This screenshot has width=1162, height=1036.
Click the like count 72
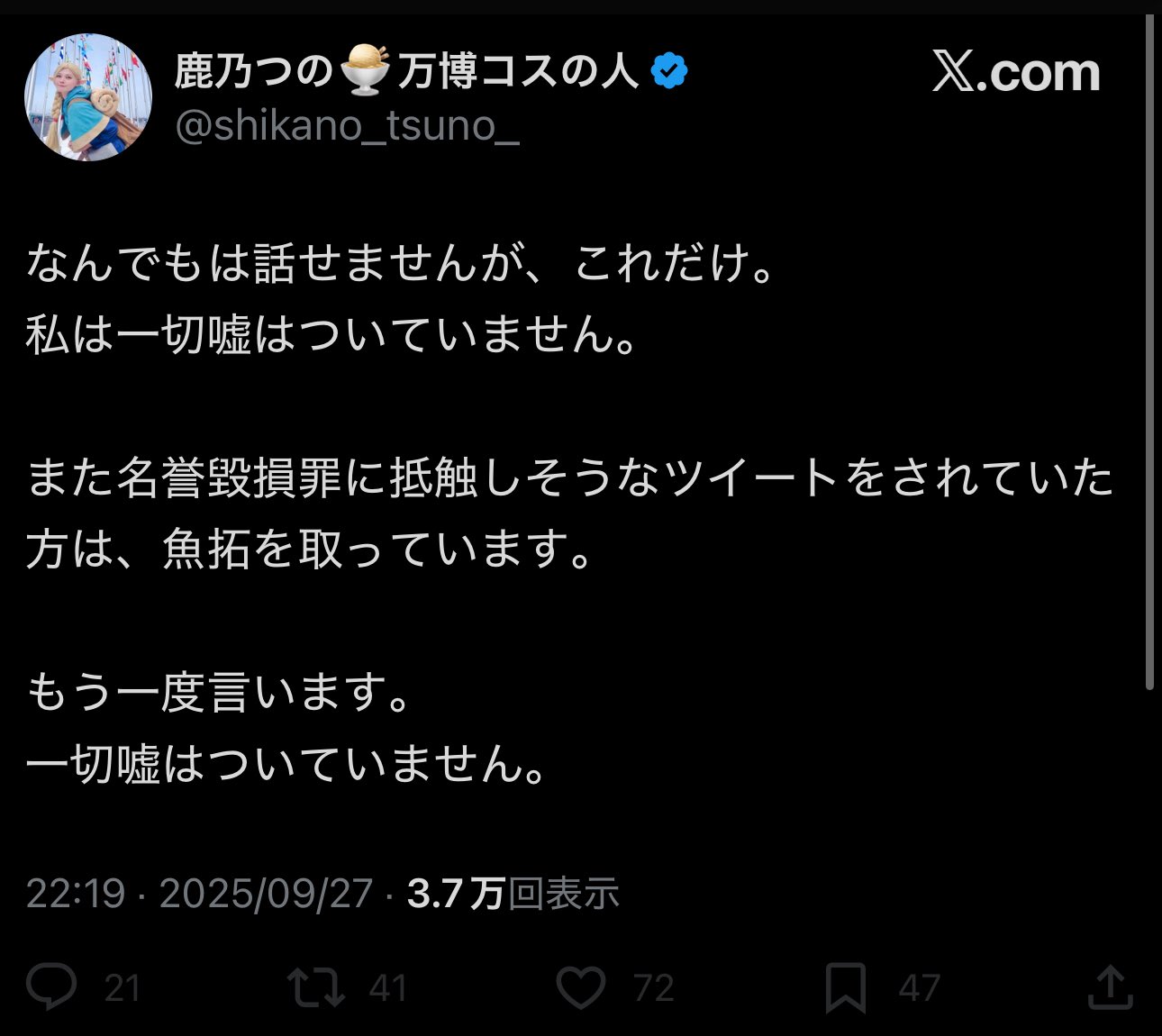click(x=654, y=989)
